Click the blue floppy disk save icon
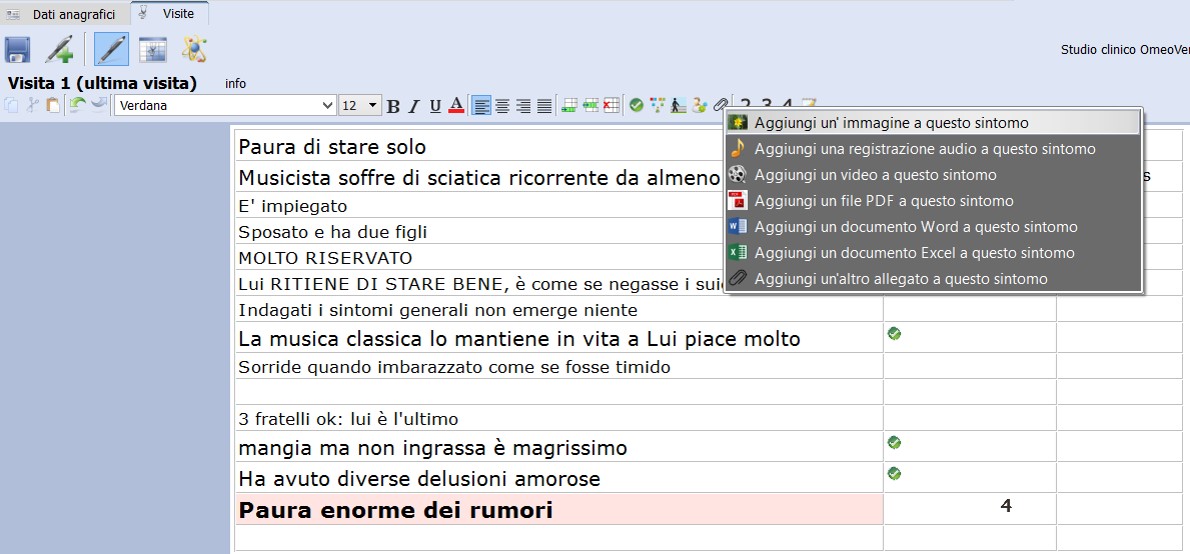This screenshot has height=554, width=1190. pyautogui.click(x=18, y=49)
